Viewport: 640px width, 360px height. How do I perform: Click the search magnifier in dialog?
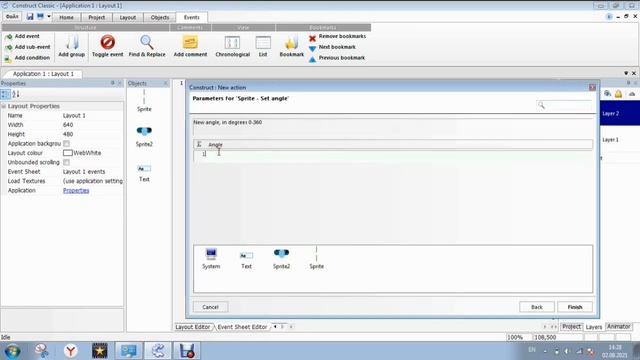541,105
